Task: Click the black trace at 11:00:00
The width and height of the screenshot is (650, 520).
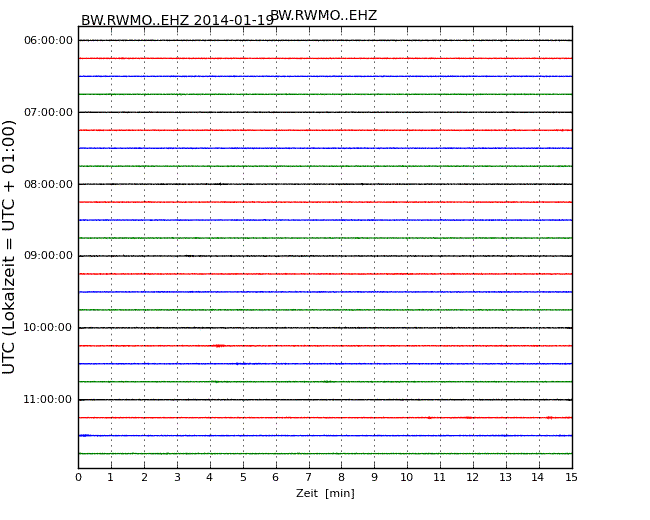Action: pyautogui.click(x=325, y=400)
